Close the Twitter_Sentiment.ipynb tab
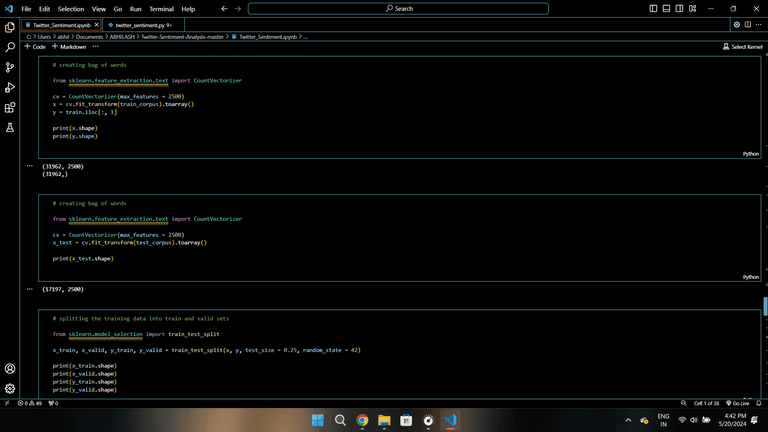The width and height of the screenshot is (768, 432). 96,24
